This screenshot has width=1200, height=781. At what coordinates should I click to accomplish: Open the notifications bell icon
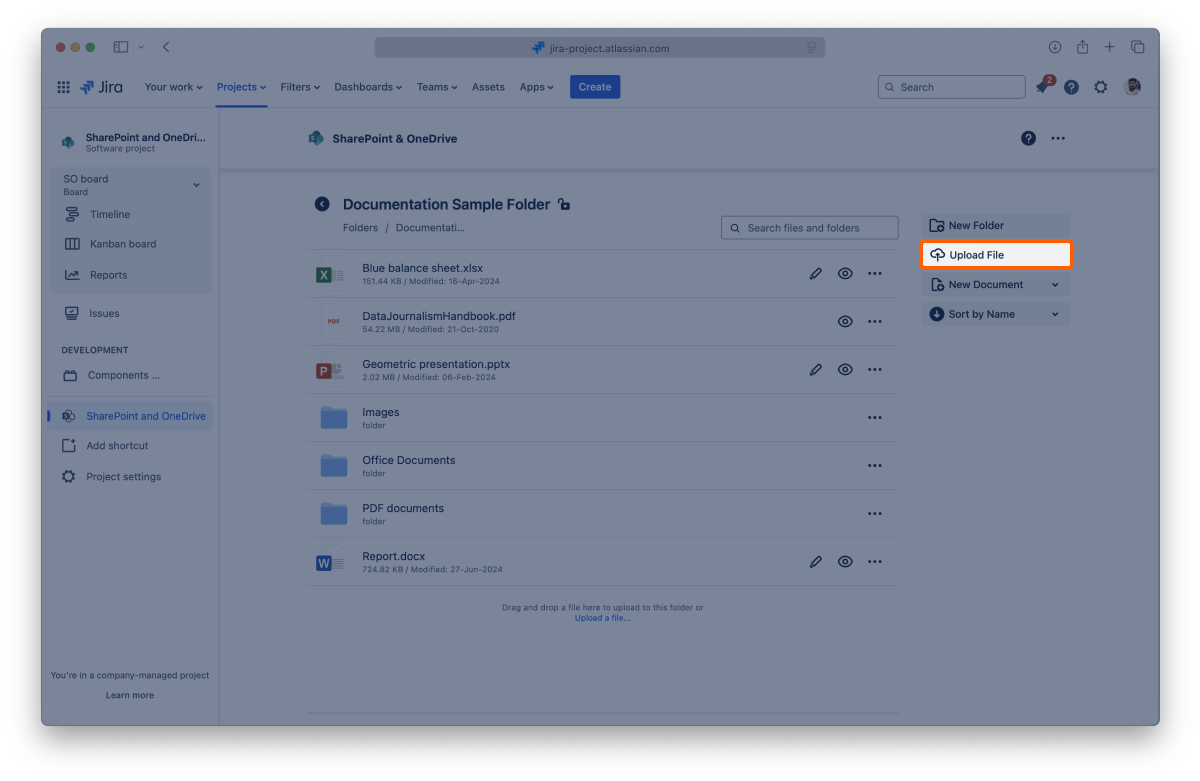[1042, 87]
